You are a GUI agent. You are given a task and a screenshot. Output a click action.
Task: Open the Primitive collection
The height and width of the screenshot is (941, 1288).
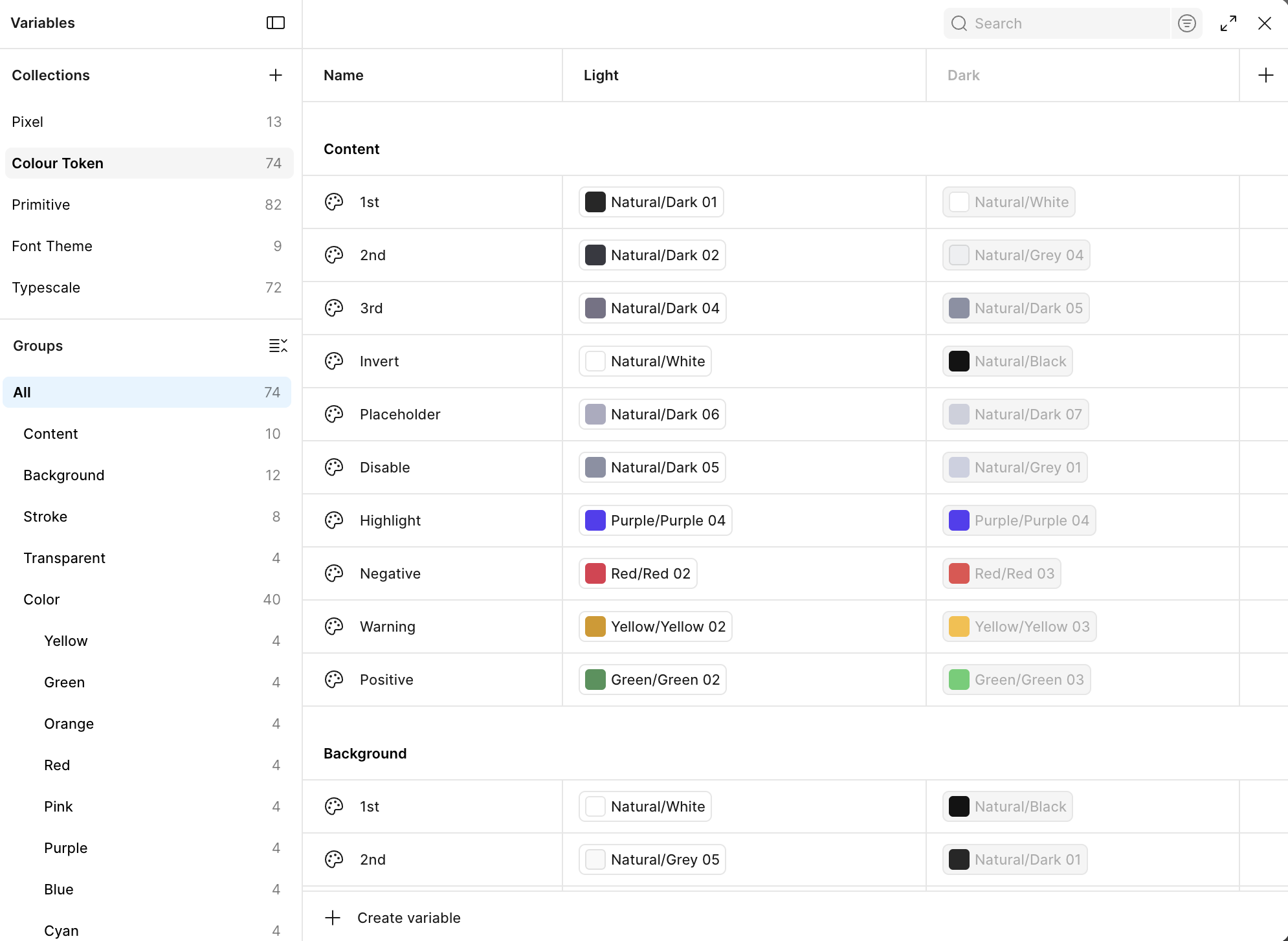pyautogui.click(x=149, y=205)
